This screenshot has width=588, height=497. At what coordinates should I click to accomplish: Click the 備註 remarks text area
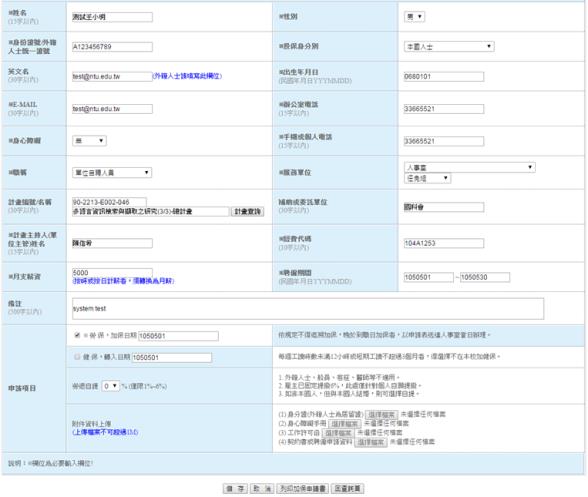(308, 309)
